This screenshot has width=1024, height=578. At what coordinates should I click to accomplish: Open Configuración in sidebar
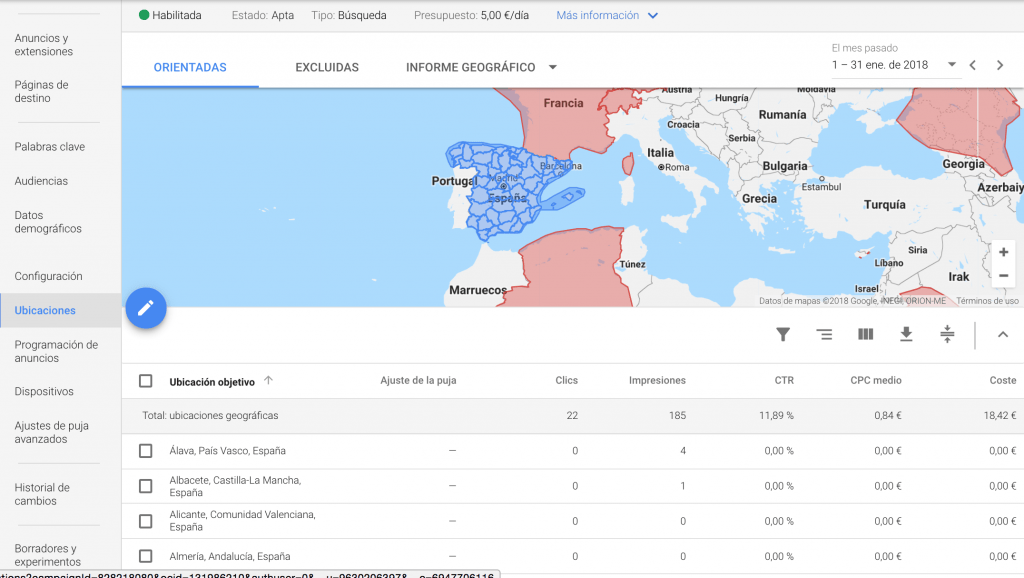[x=48, y=276]
